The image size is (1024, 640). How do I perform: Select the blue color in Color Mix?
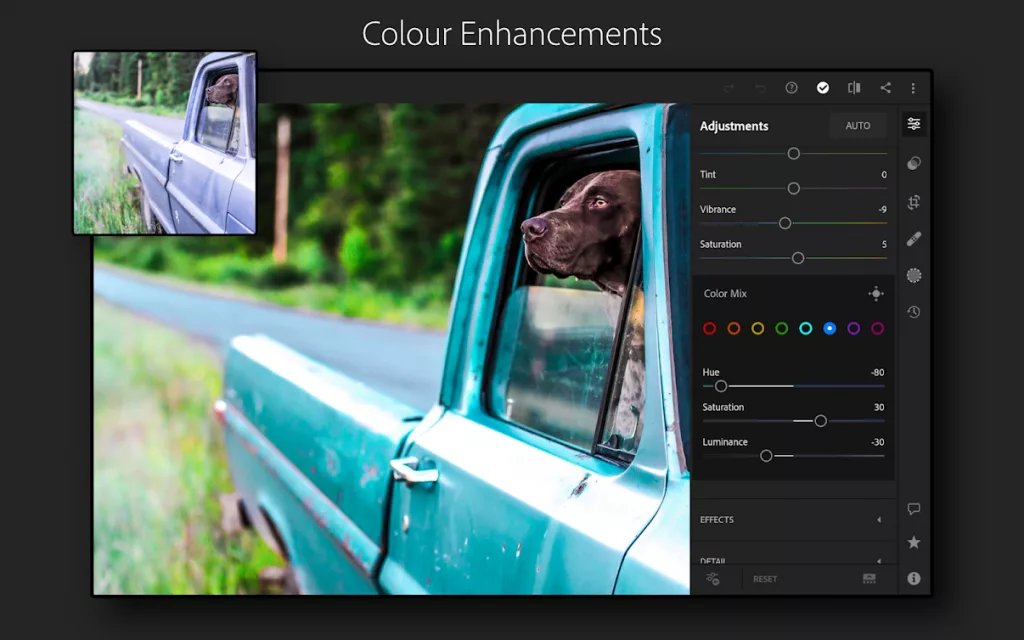point(829,328)
